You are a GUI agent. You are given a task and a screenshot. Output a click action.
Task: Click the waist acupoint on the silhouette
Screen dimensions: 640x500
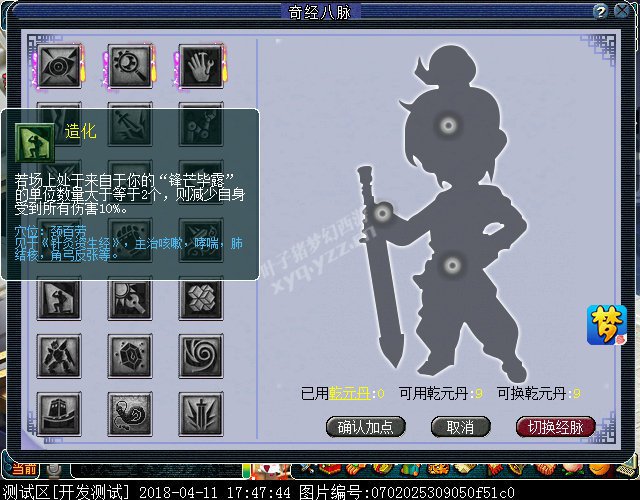pos(452,266)
